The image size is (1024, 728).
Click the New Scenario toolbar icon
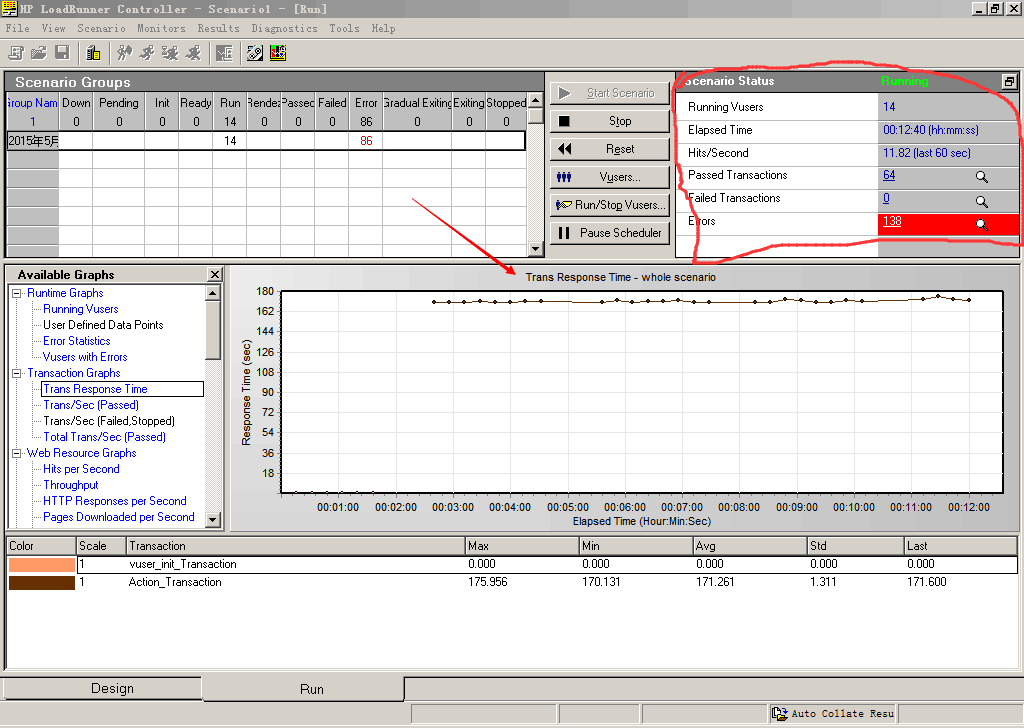[16, 53]
